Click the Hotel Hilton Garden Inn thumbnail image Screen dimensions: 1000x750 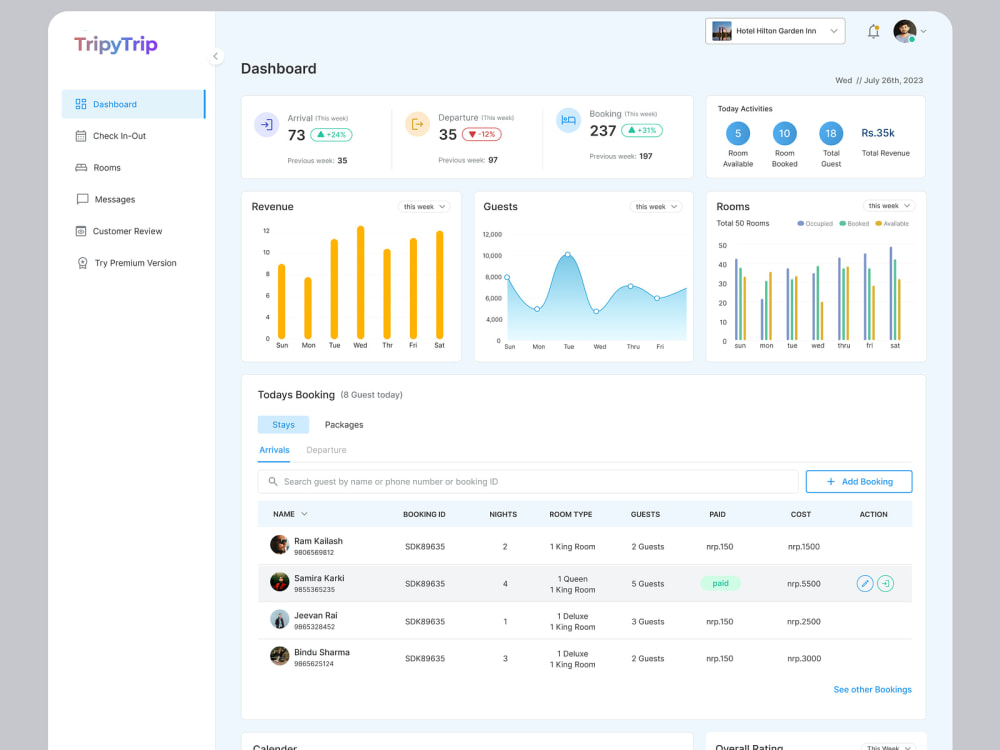pyautogui.click(x=722, y=31)
